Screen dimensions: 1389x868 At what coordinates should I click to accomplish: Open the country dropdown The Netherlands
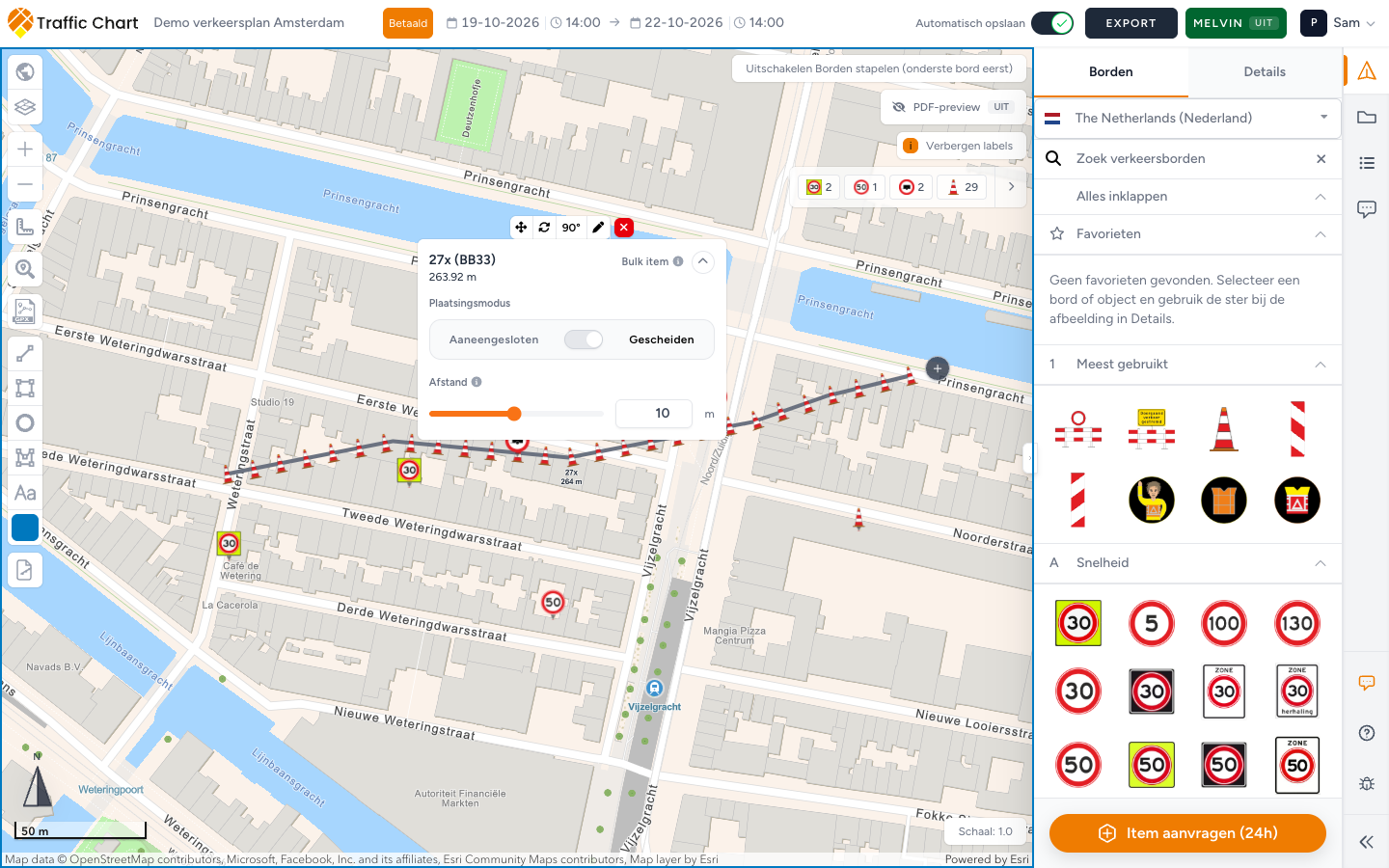(1188, 118)
